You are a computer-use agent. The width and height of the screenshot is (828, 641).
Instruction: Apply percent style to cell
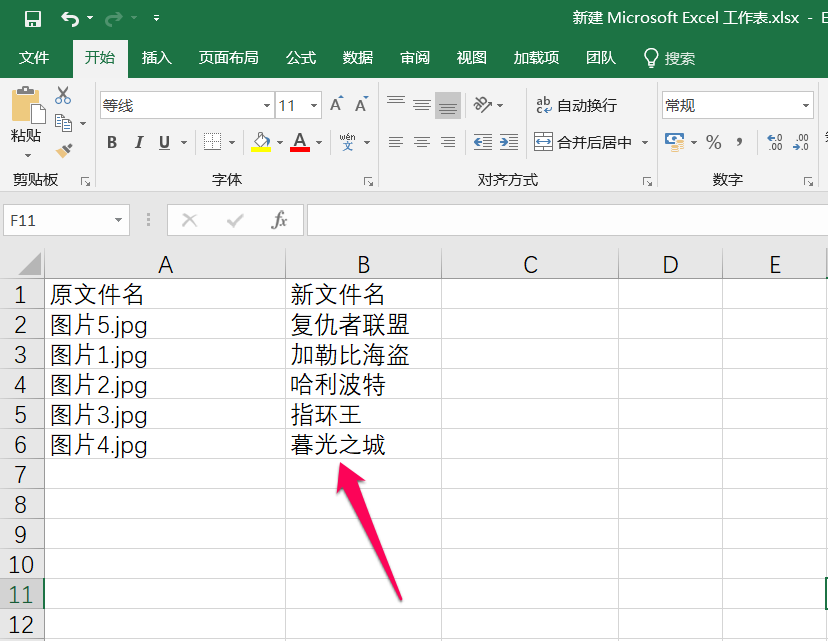[713, 142]
